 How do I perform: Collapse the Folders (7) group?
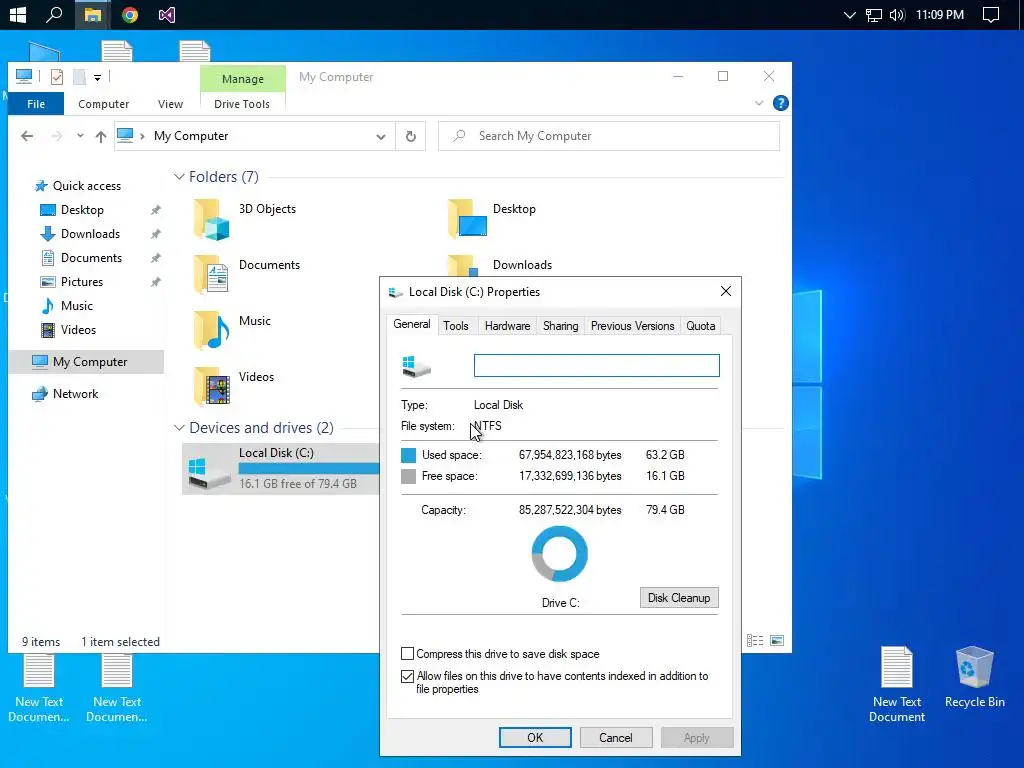pos(179,177)
